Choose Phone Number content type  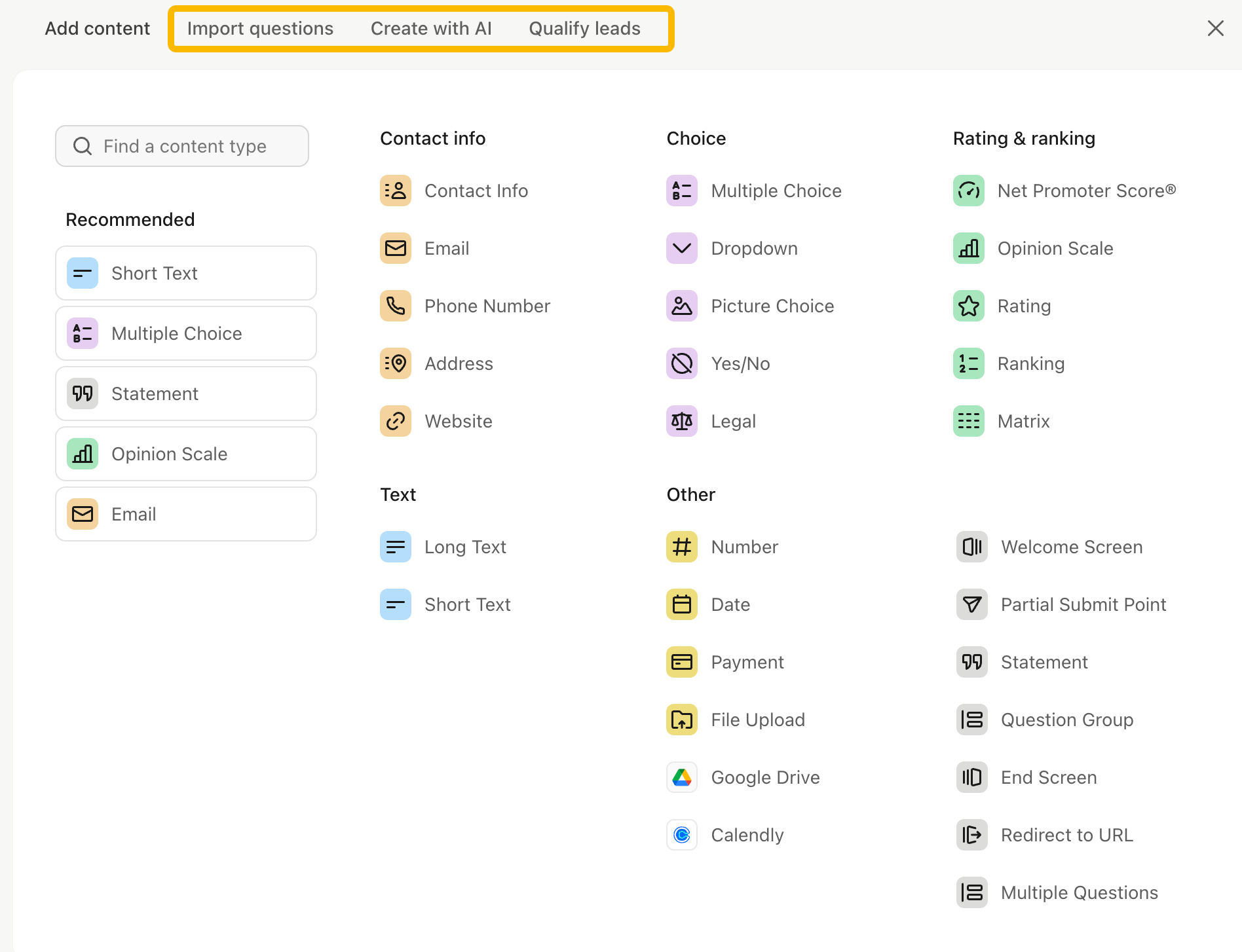point(487,306)
